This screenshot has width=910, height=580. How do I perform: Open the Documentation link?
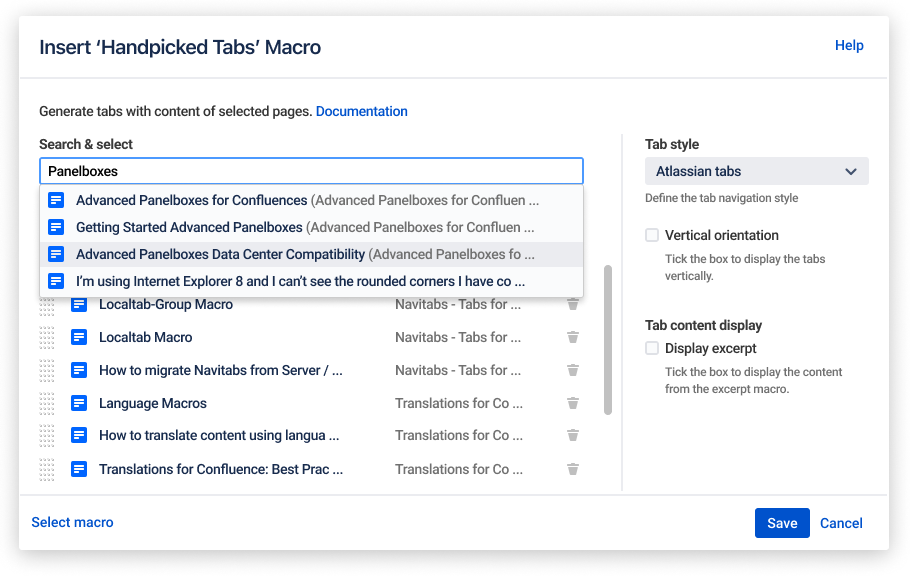point(361,111)
